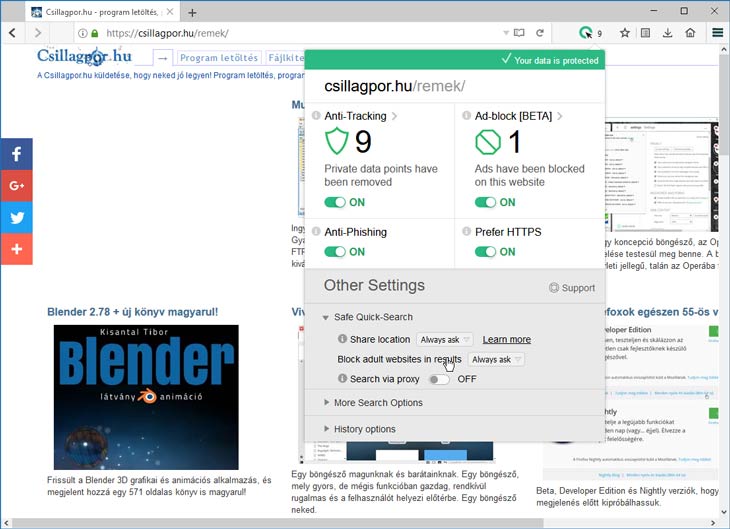Select the Csillagpor.hu browser tab
This screenshot has width=730, height=529.
101,12
